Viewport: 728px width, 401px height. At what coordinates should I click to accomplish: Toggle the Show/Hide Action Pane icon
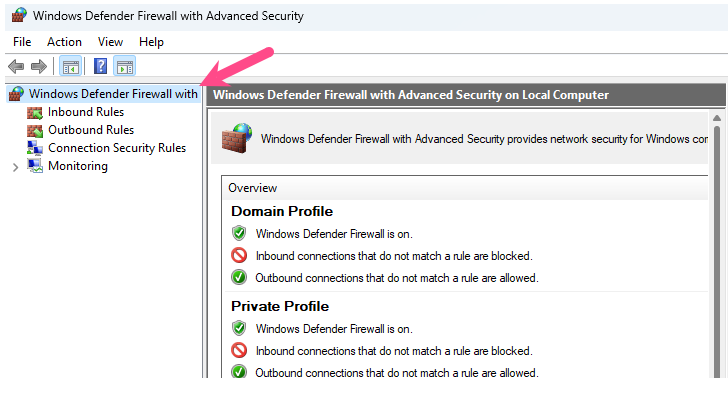click(x=124, y=66)
